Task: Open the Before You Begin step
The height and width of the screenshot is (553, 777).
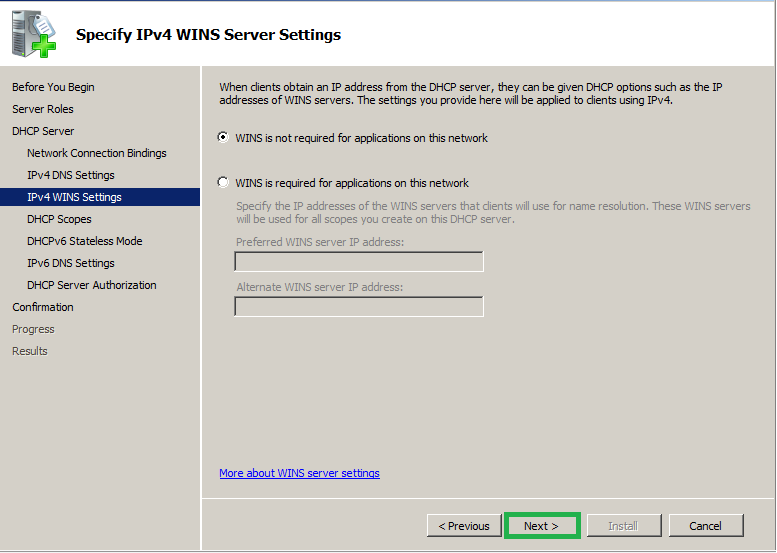Action: (x=53, y=87)
